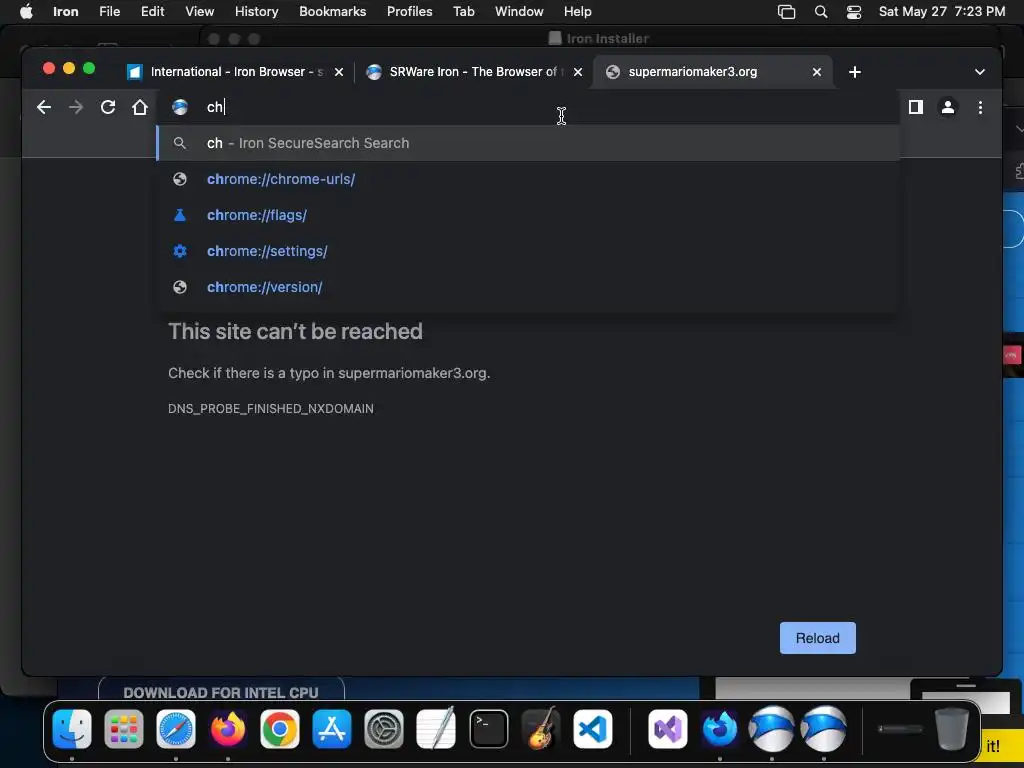
Task: Open the History menu
Action: [x=256, y=12]
